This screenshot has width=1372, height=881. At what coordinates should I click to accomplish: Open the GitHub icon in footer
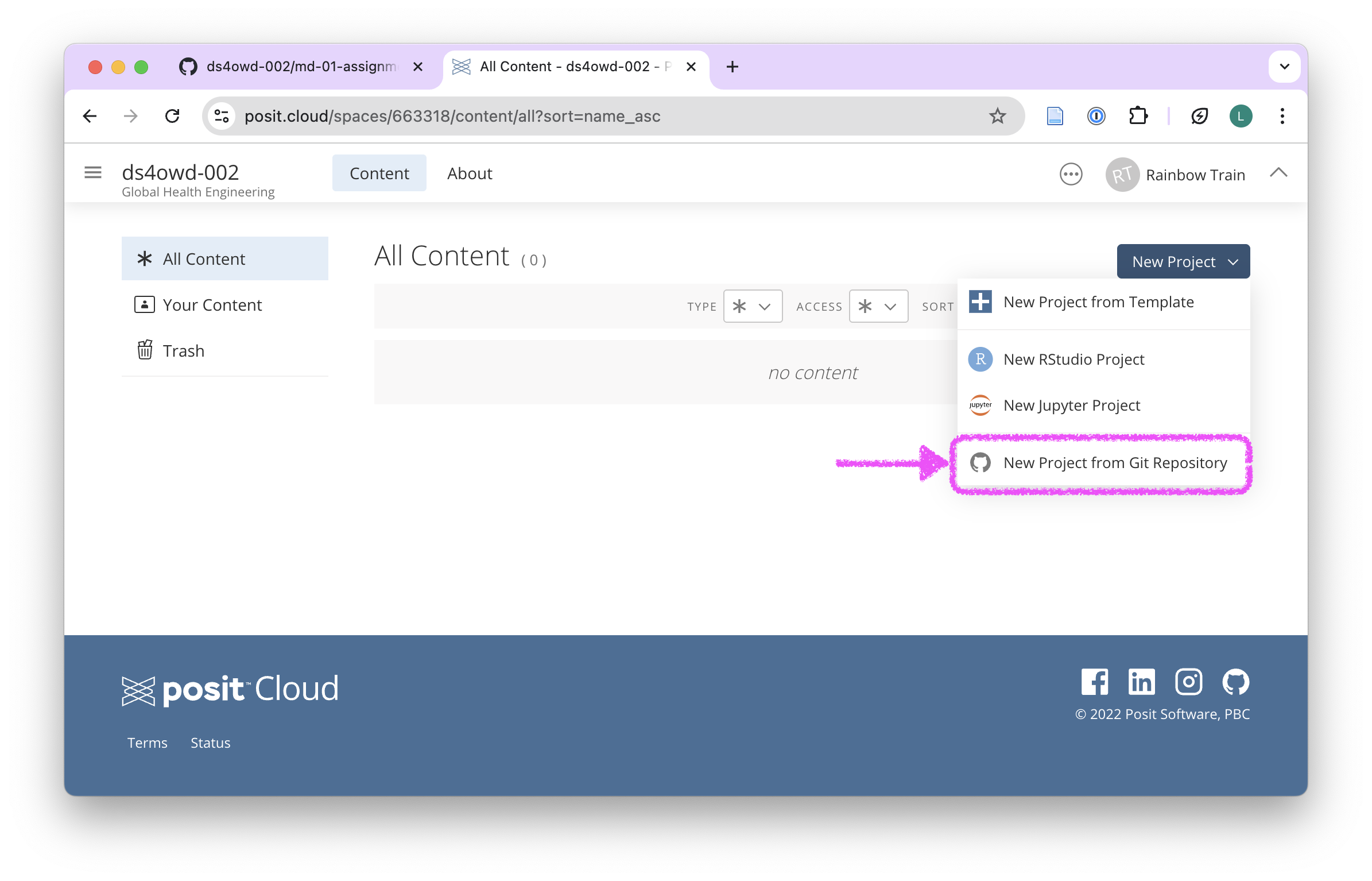coord(1235,682)
